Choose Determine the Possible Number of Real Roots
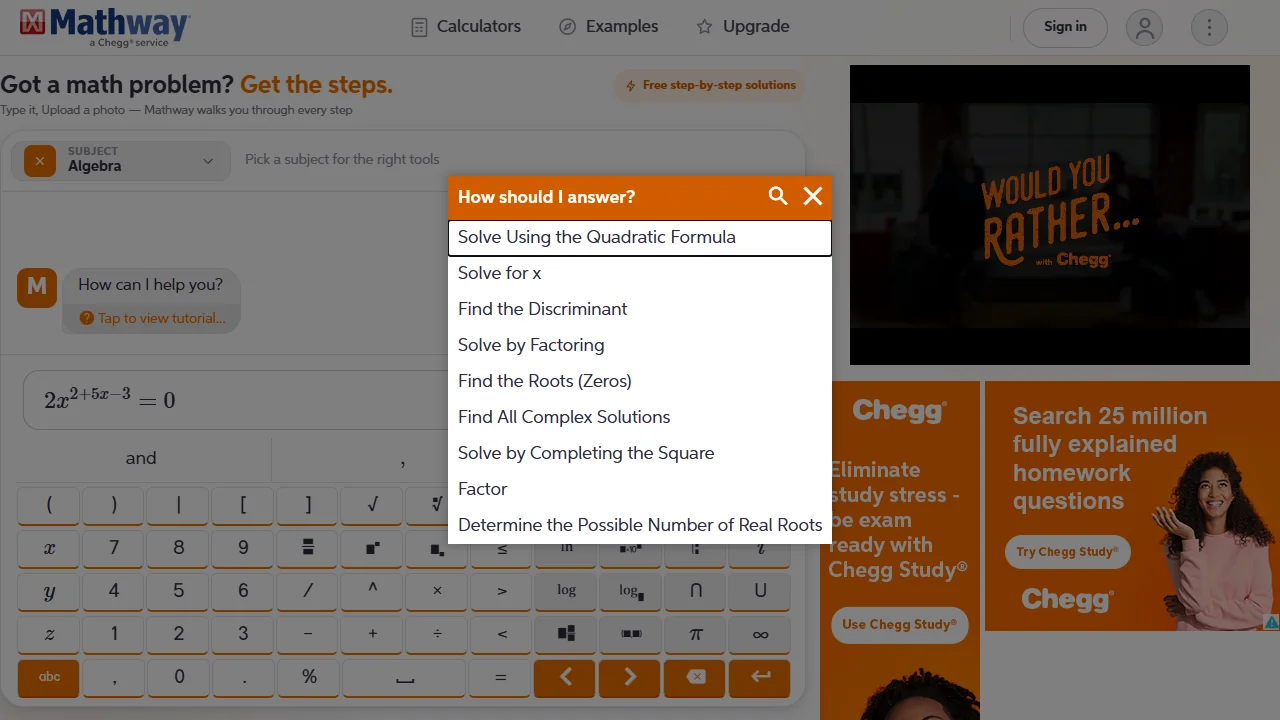The height and width of the screenshot is (720, 1280). [x=640, y=525]
